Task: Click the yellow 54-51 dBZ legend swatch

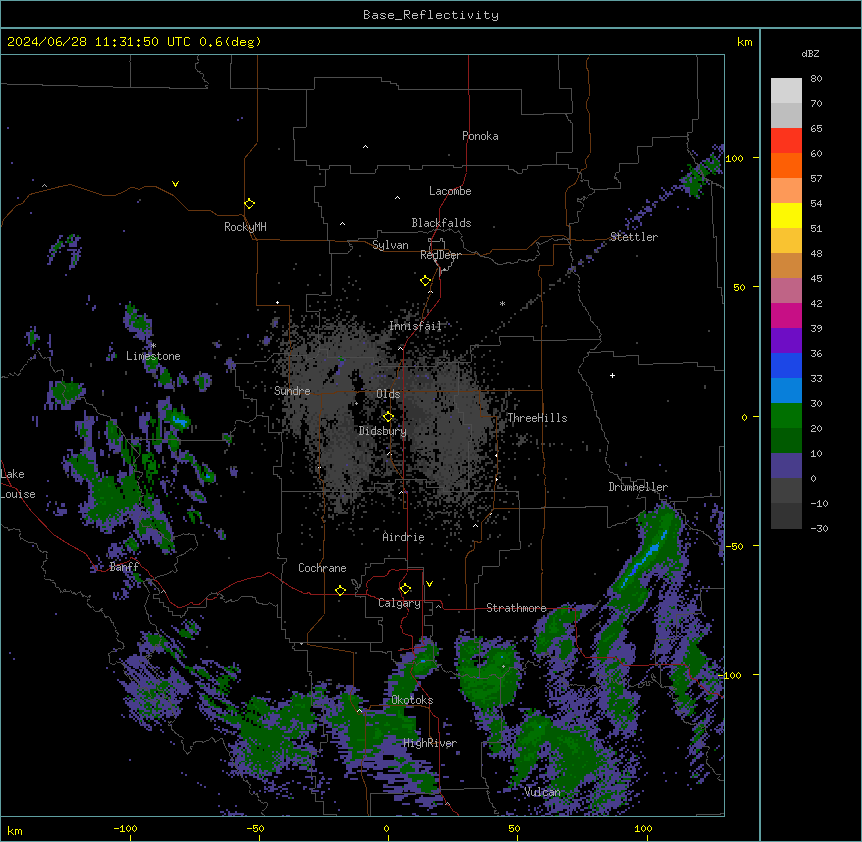Action: (x=786, y=215)
